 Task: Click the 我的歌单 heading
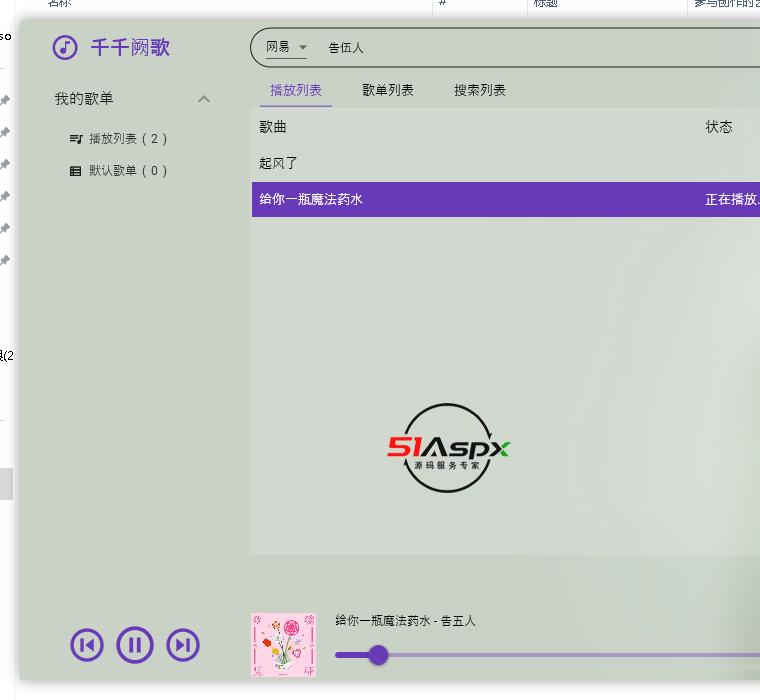point(84,99)
